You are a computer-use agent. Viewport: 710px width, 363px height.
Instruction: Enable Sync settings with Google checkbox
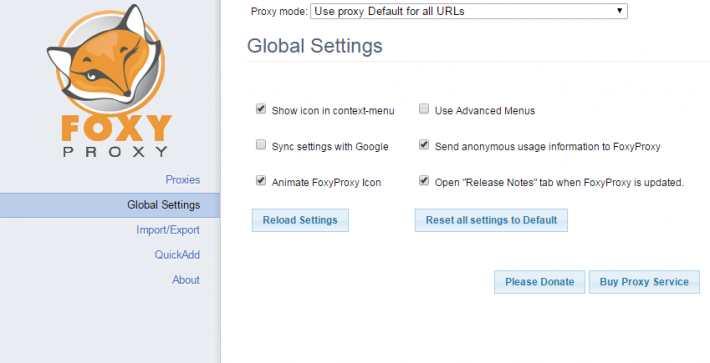coord(261,145)
